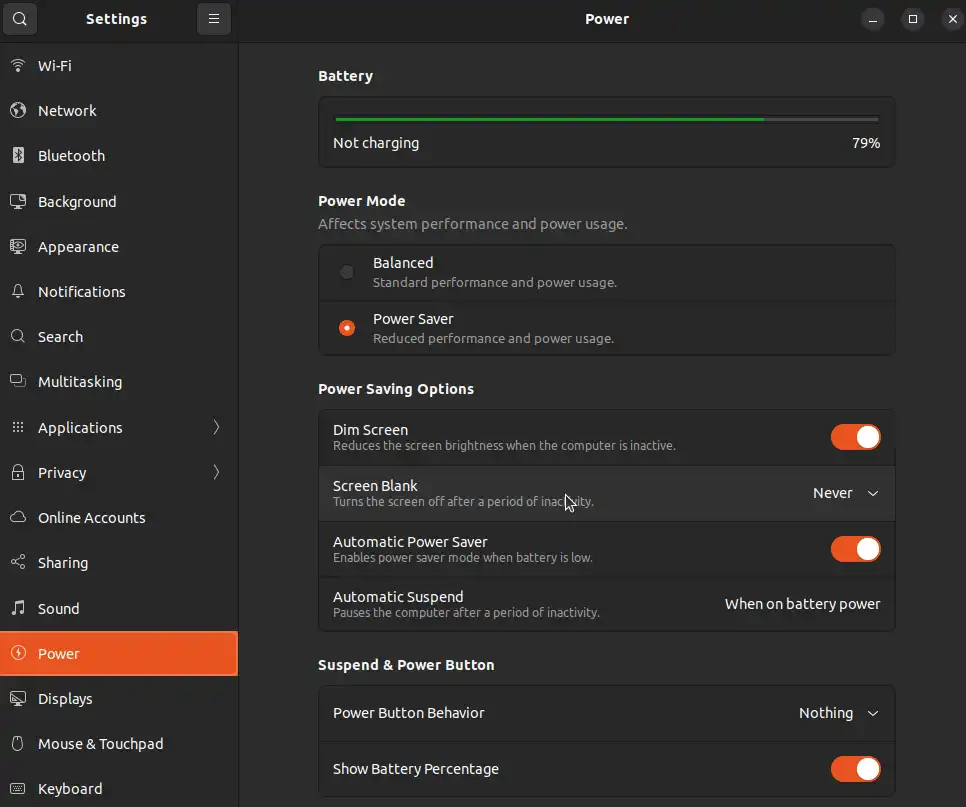Viewport: 966px width, 807px height.
Task: Click the Notifications bell icon
Action: pos(18,292)
